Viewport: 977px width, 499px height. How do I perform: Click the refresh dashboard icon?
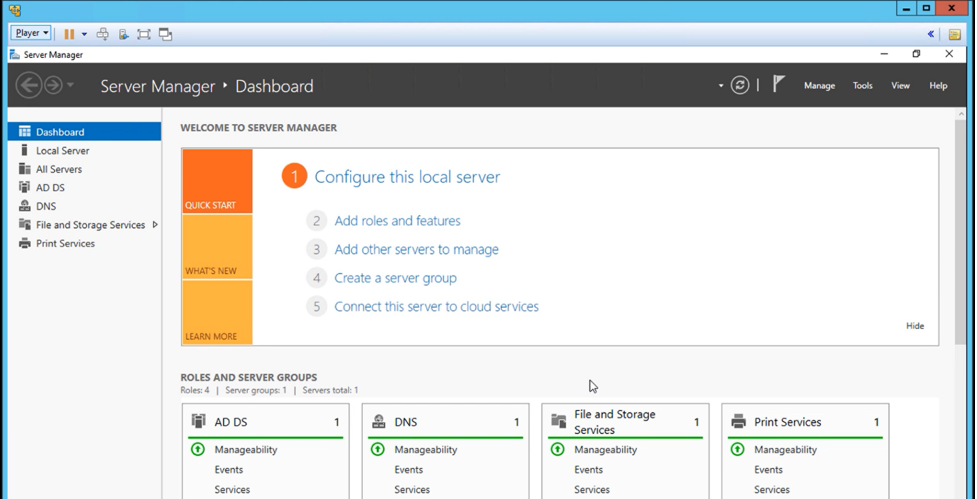pyautogui.click(x=740, y=86)
